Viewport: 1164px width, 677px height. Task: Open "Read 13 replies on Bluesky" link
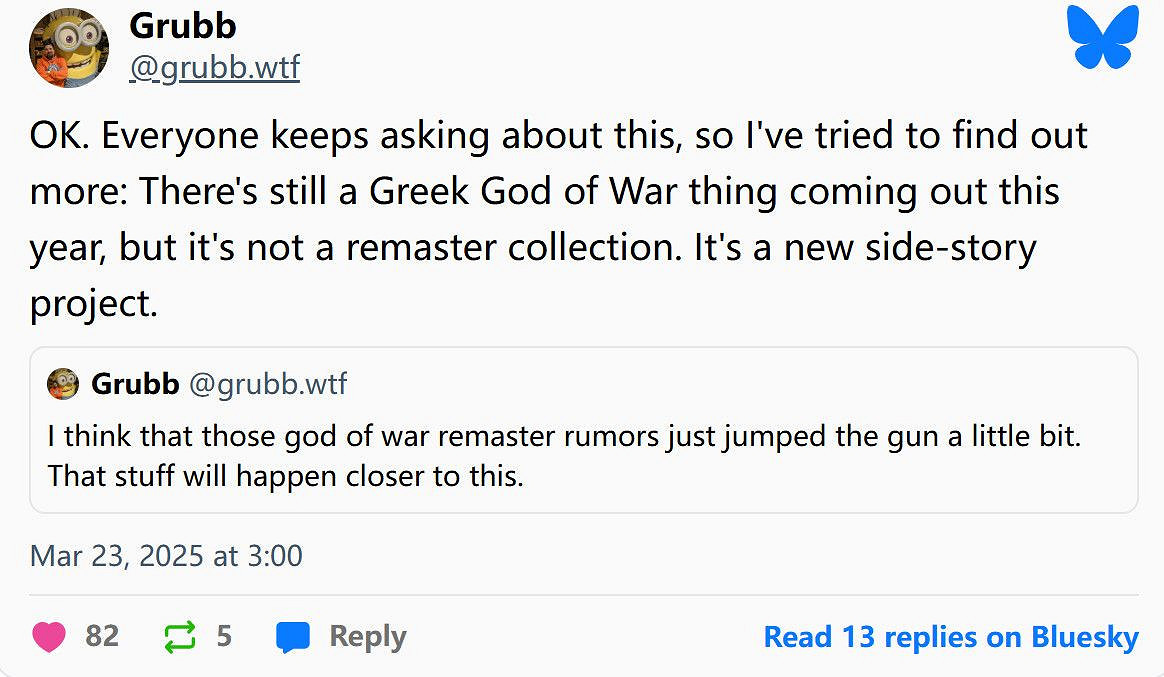950,637
